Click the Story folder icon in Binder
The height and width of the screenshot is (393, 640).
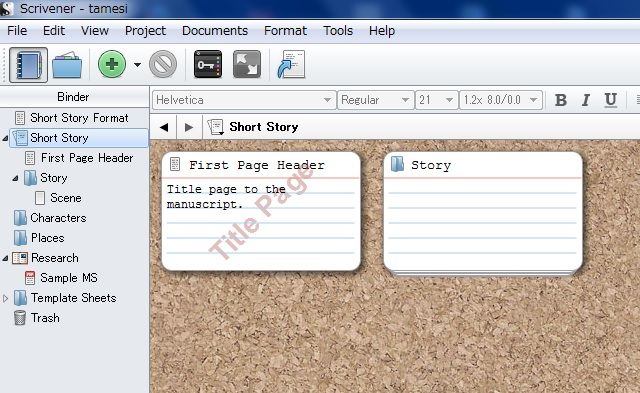30,178
